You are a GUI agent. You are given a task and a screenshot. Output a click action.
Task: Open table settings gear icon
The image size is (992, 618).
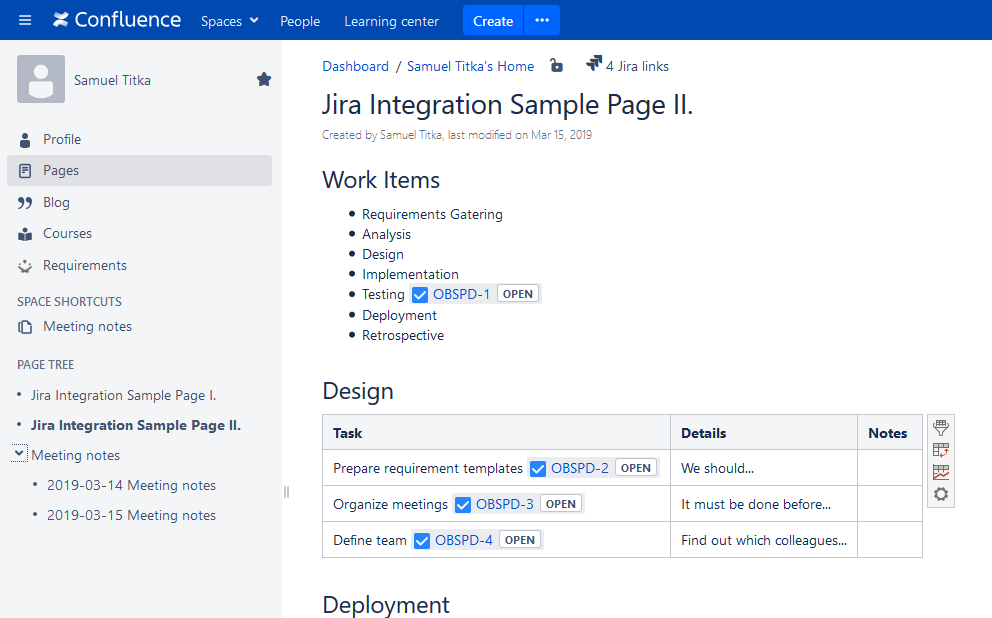coord(940,494)
